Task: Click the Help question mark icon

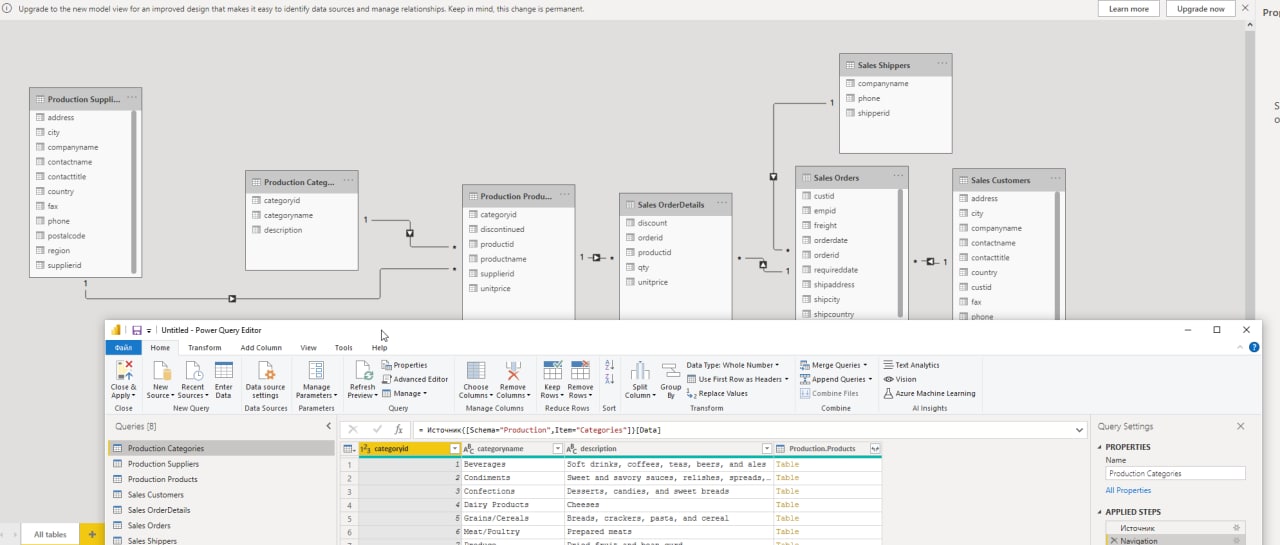Action: (1254, 348)
